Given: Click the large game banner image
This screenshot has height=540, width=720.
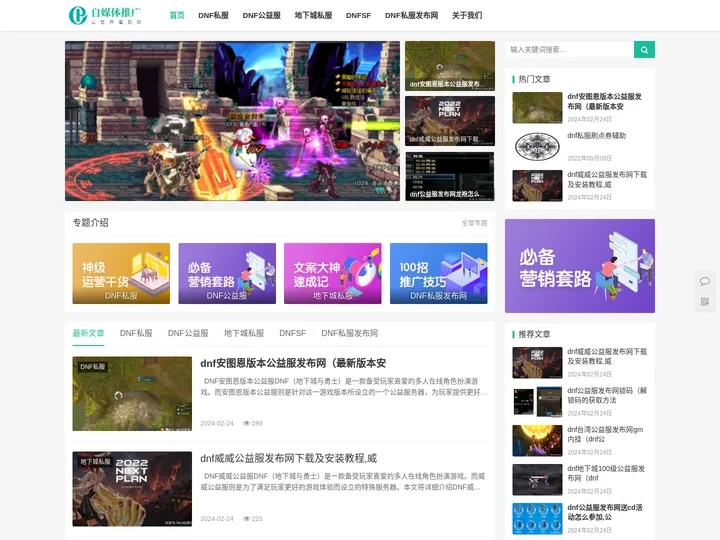Looking at the screenshot, I should pos(232,121).
